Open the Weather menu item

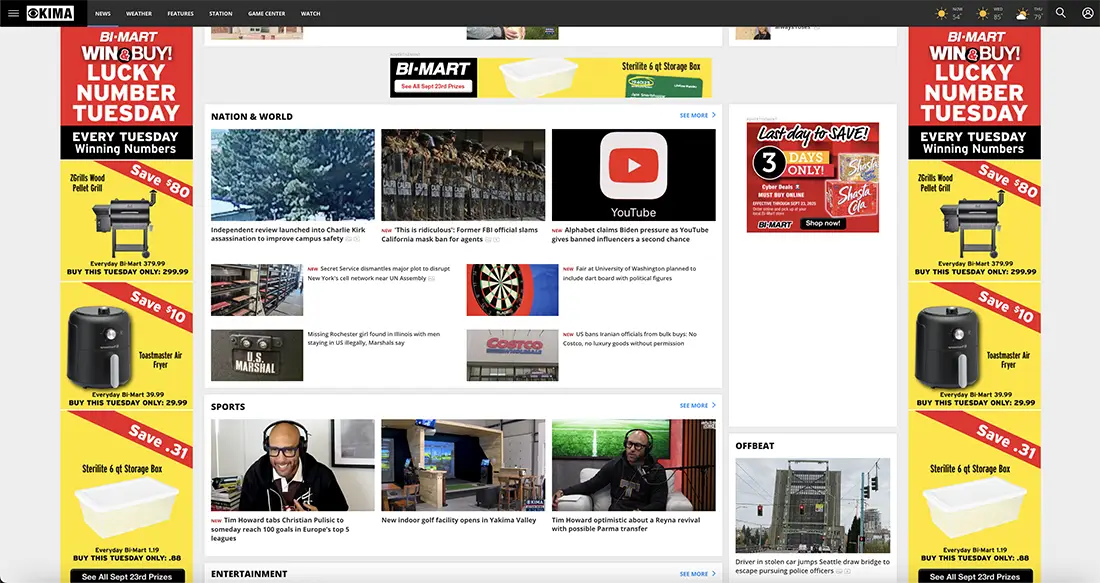(139, 13)
